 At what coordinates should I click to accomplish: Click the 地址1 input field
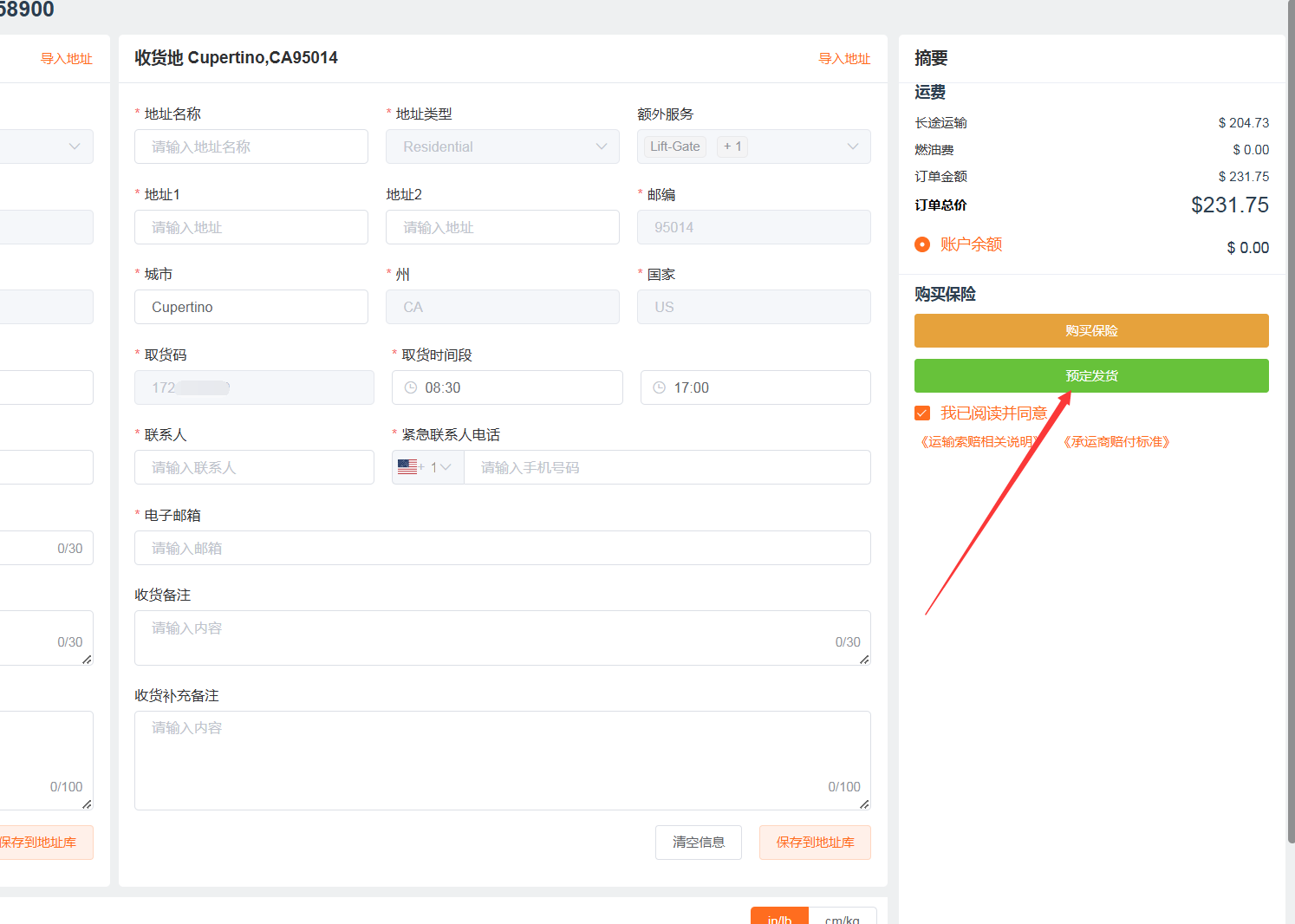pos(251,227)
